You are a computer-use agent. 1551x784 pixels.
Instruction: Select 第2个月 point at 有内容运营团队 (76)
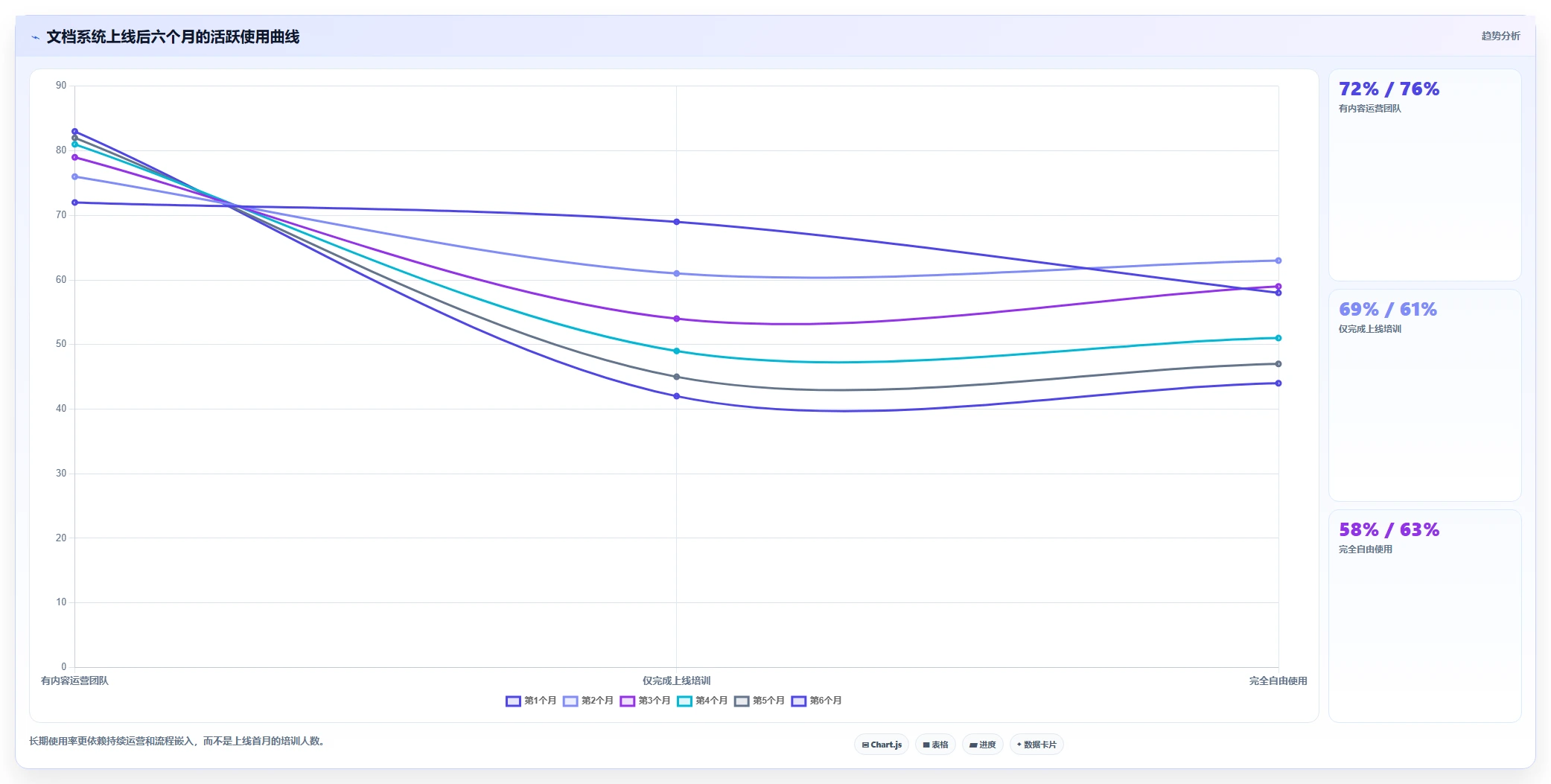point(74,176)
